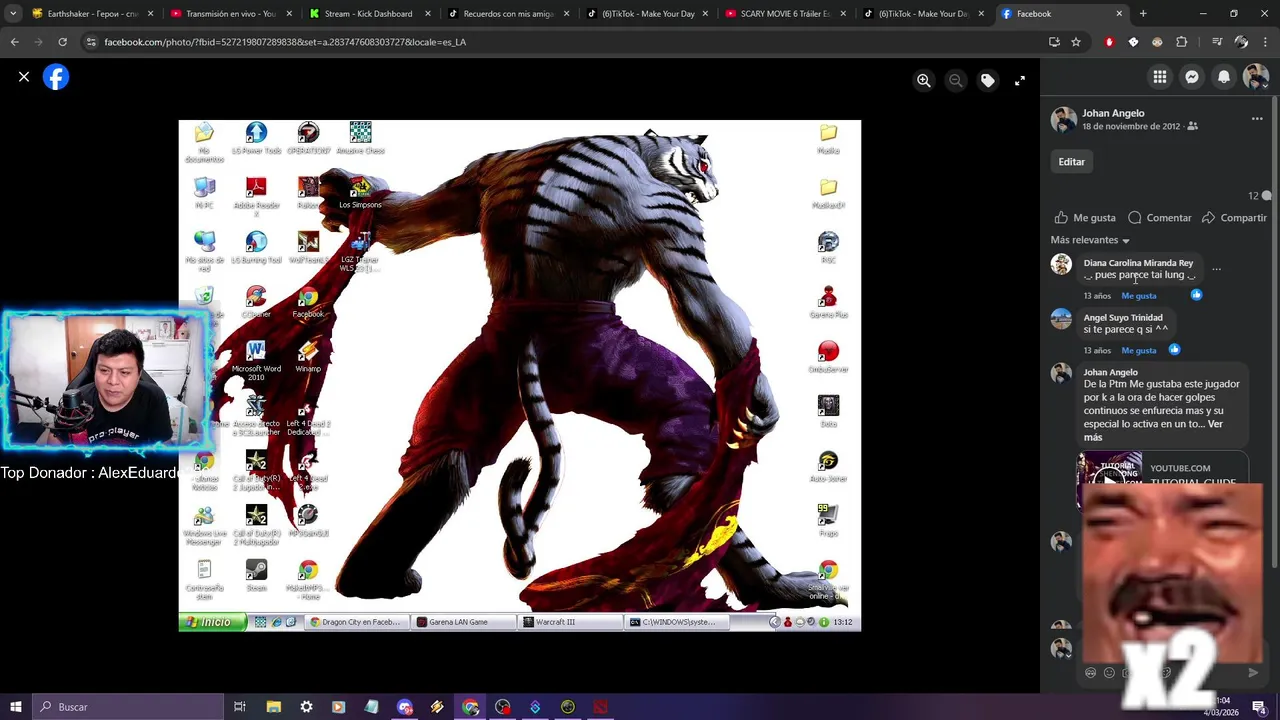Open Johan Angelo post author profile

pos(1113,113)
